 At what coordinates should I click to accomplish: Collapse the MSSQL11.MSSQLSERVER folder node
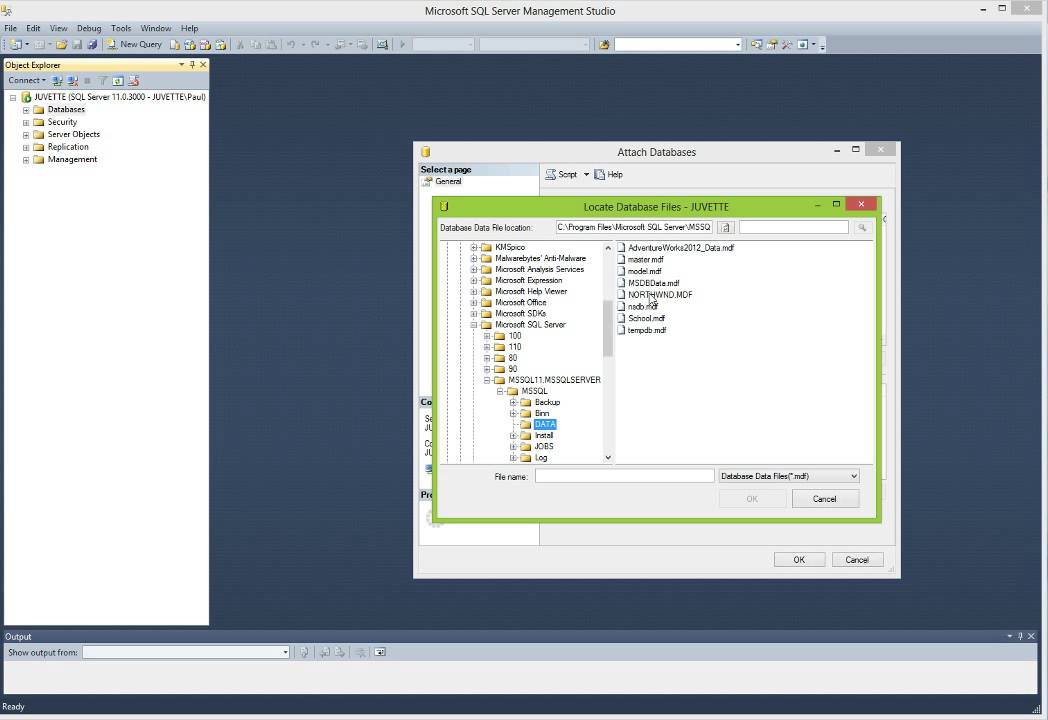(487, 380)
